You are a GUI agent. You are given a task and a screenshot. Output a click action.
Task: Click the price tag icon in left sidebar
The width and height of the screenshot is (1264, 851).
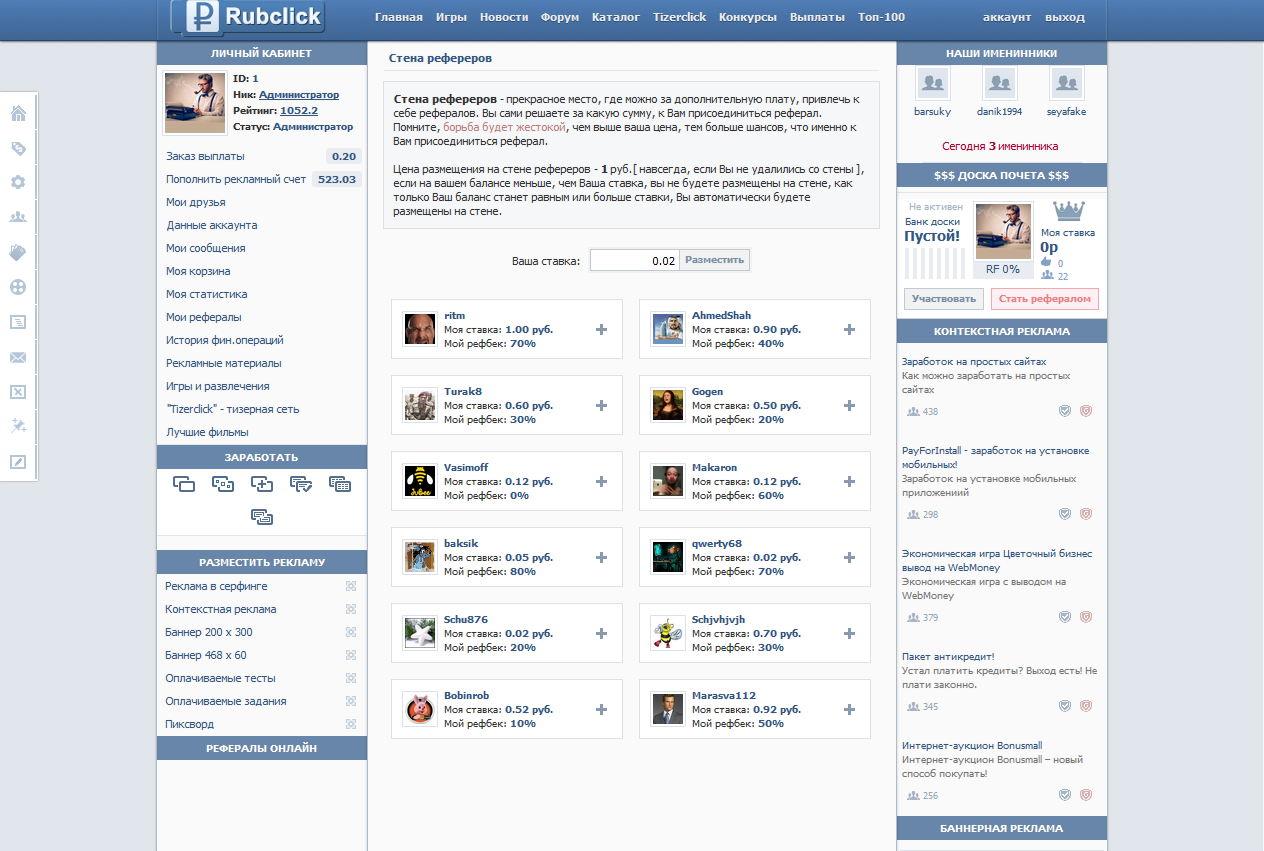pyautogui.click(x=18, y=148)
